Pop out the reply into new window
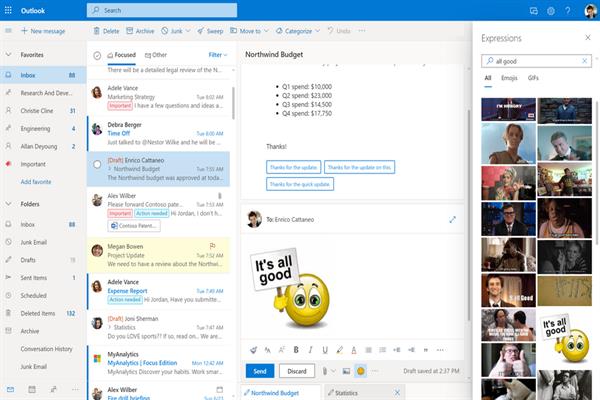Image resolution: width=600 pixels, height=400 pixels. pyautogui.click(x=452, y=219)
